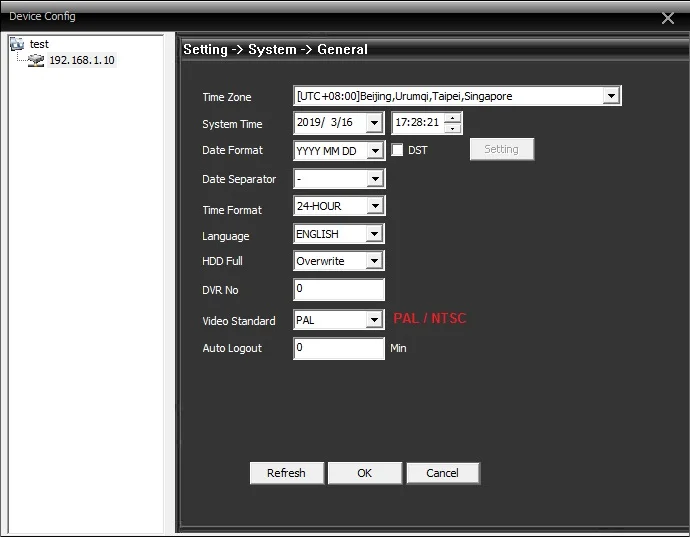Click the device icon beside 192.168.1.10

(36, 60)
